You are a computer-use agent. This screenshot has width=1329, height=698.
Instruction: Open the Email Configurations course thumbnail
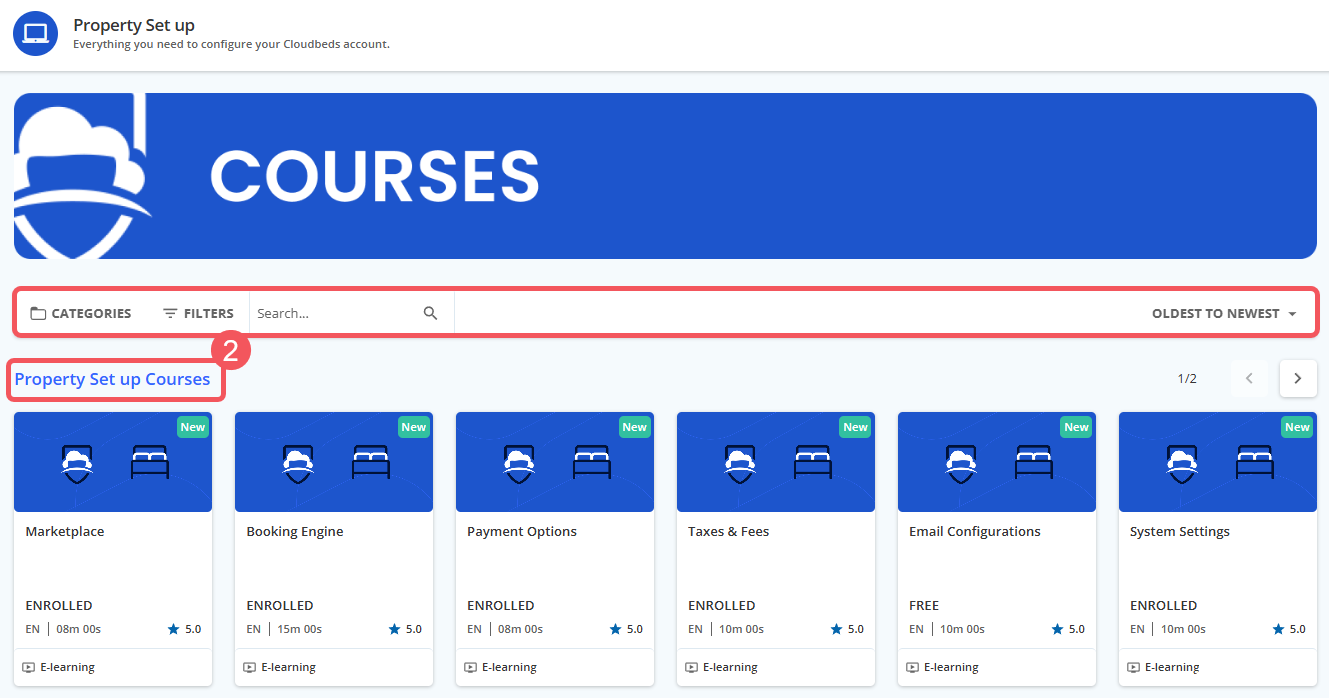[x=997, y=462]
